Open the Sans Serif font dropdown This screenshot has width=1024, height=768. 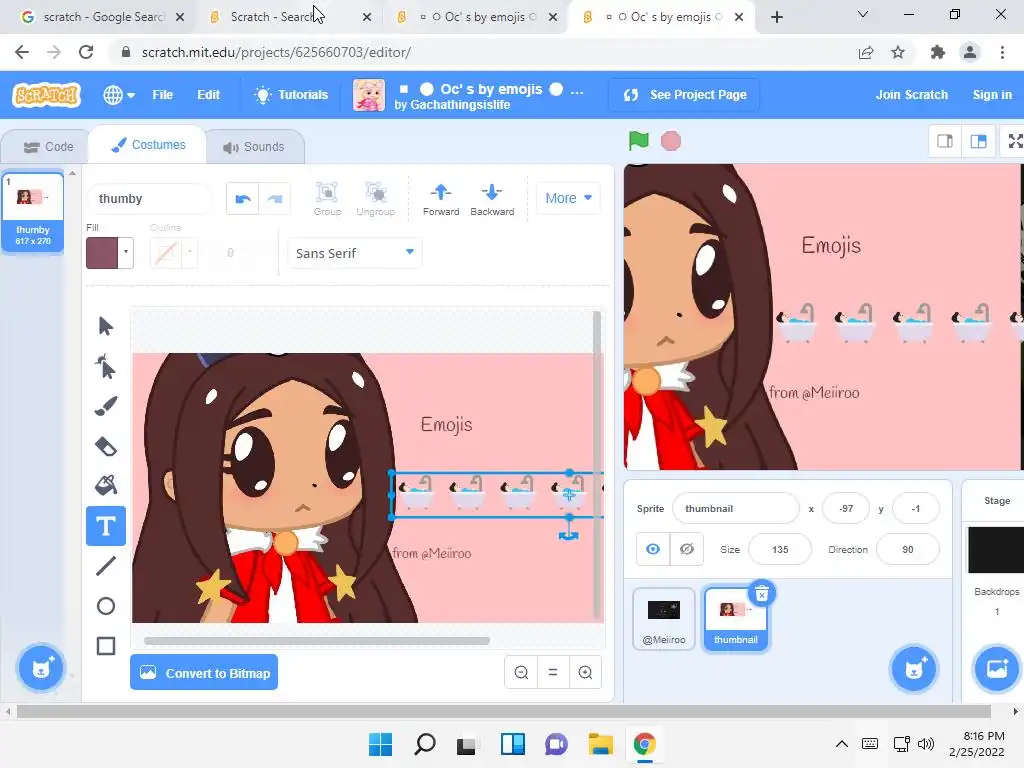point(355,253)
